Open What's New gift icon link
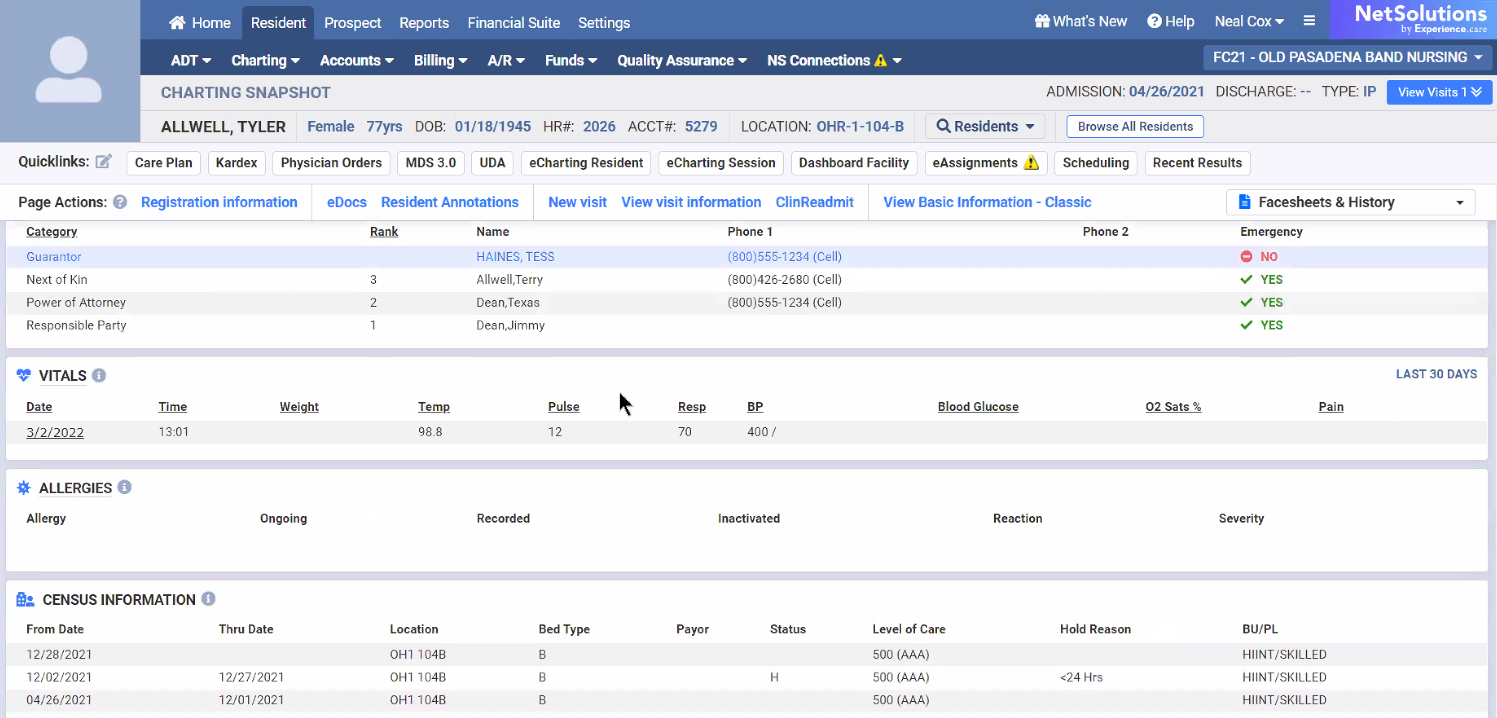 1080,21
